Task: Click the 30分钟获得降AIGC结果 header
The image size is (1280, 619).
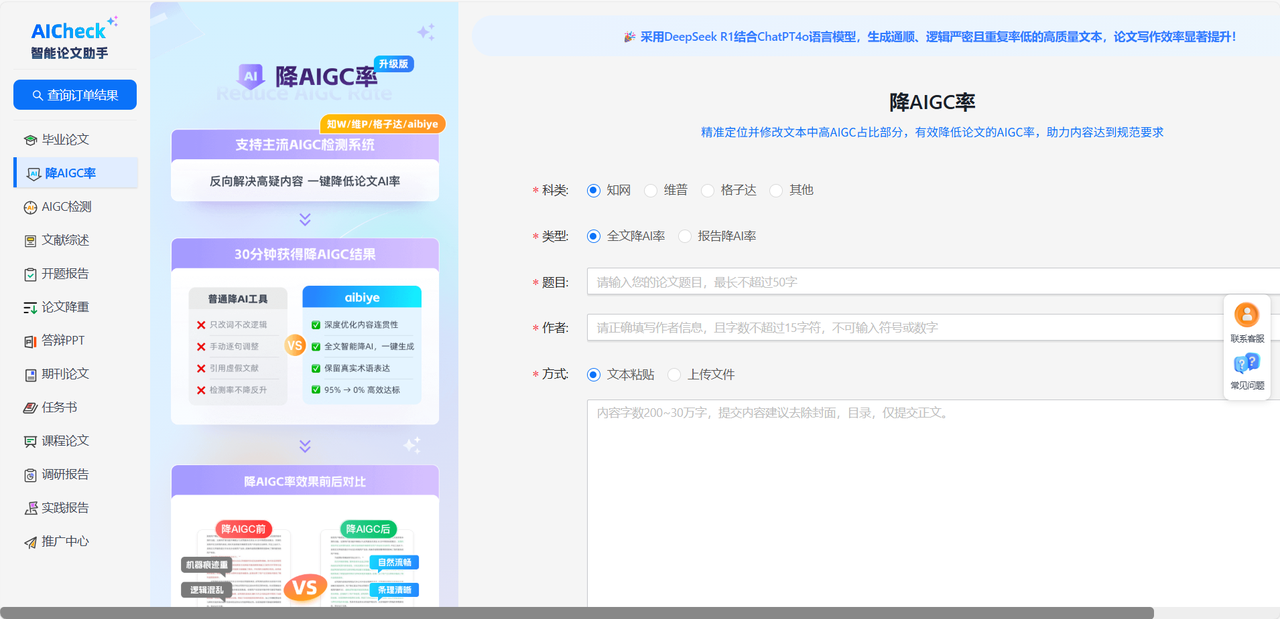Action: (x=305, y=254)
